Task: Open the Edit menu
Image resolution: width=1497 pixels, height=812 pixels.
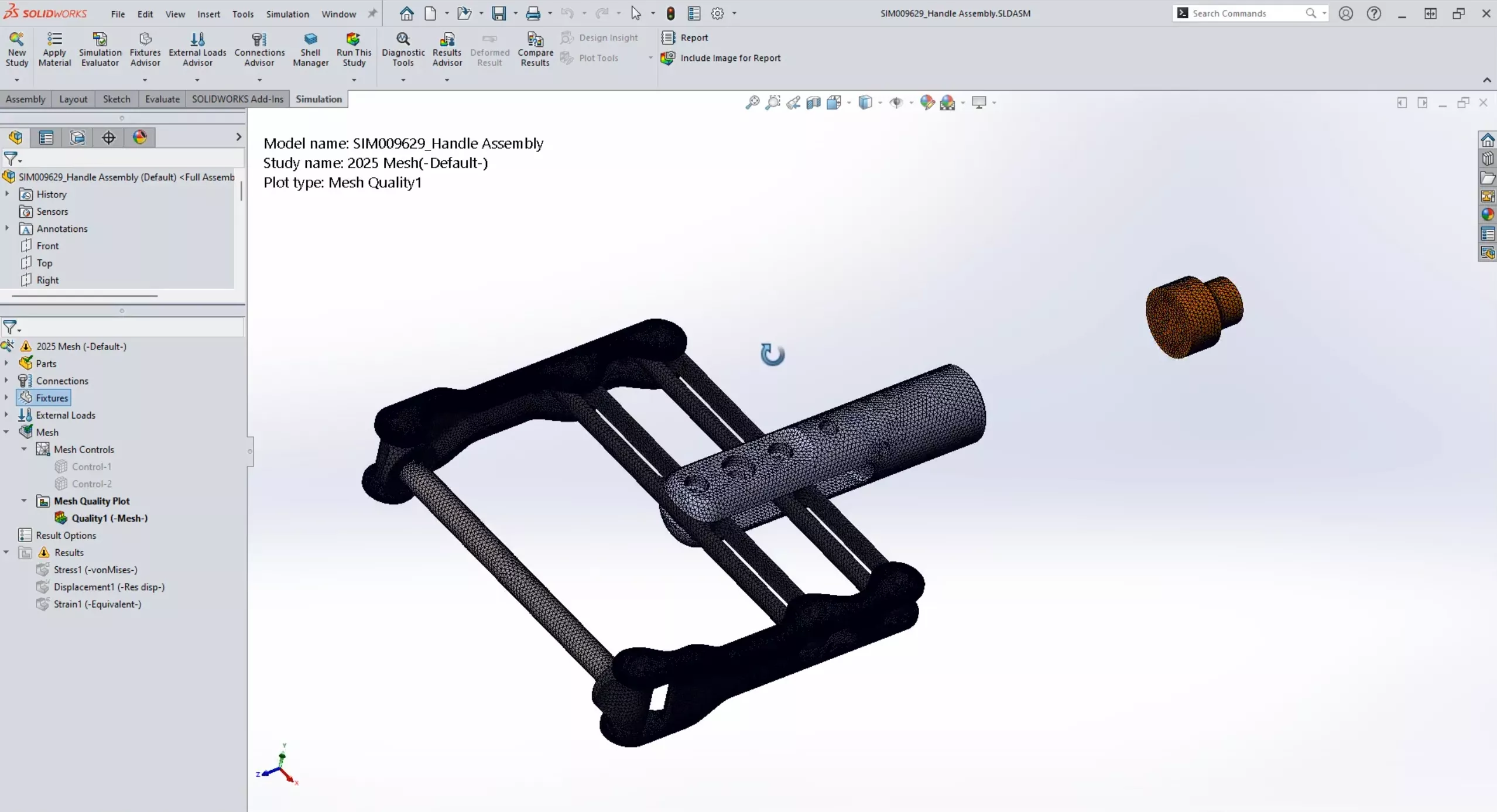Action: pos(145,14)
